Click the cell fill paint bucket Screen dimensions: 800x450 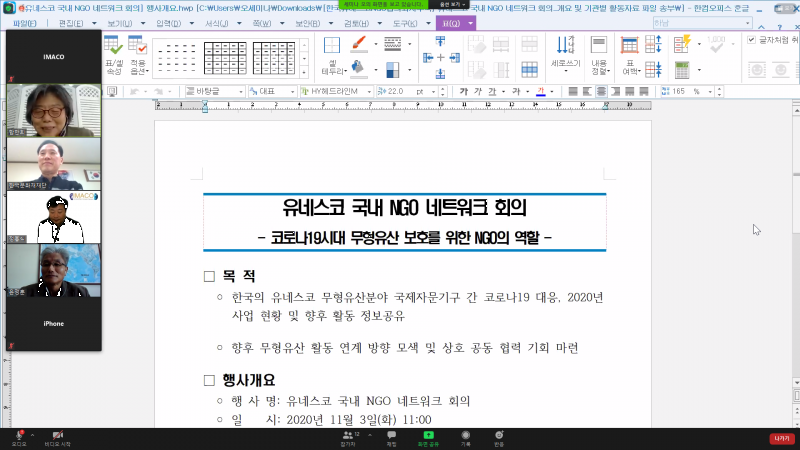(359, 68)
